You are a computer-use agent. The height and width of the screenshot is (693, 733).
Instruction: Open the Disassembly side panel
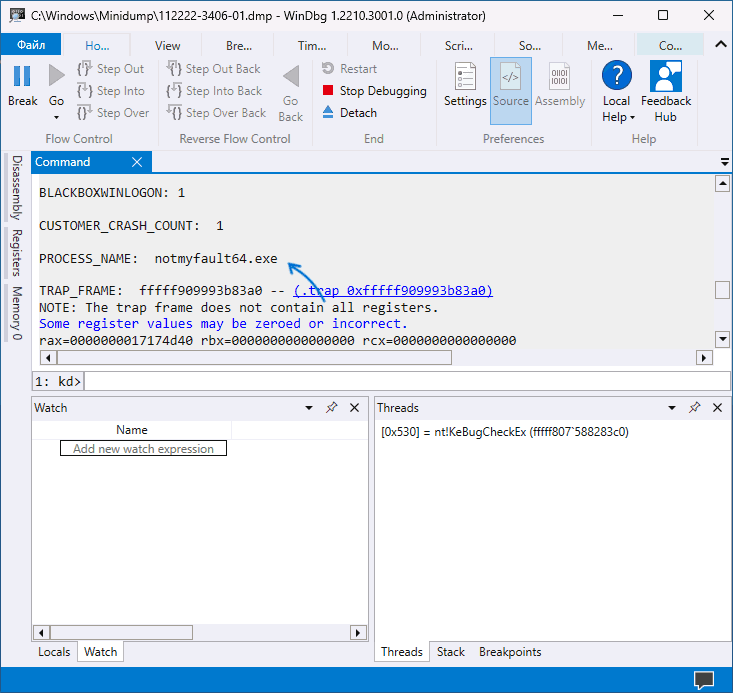tap(17, 188)
